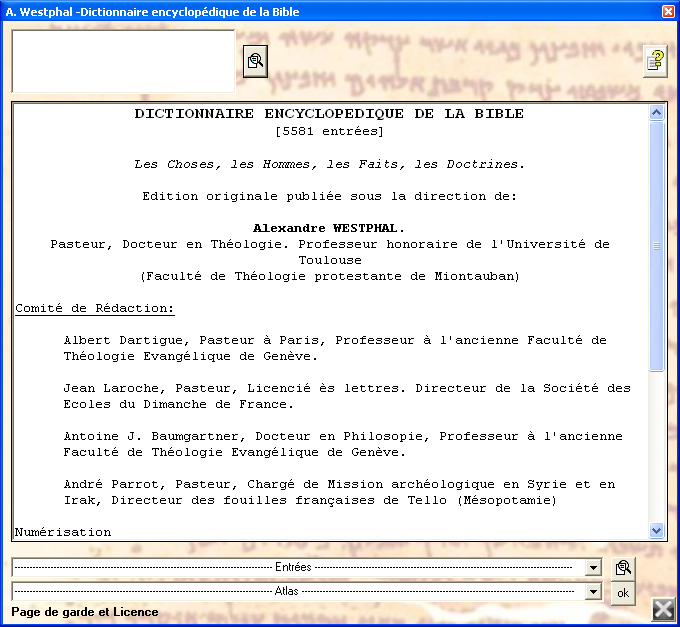Open the Atlas combo box field
680x627 pixels.
pyautogui.click(x=307, y=591)
